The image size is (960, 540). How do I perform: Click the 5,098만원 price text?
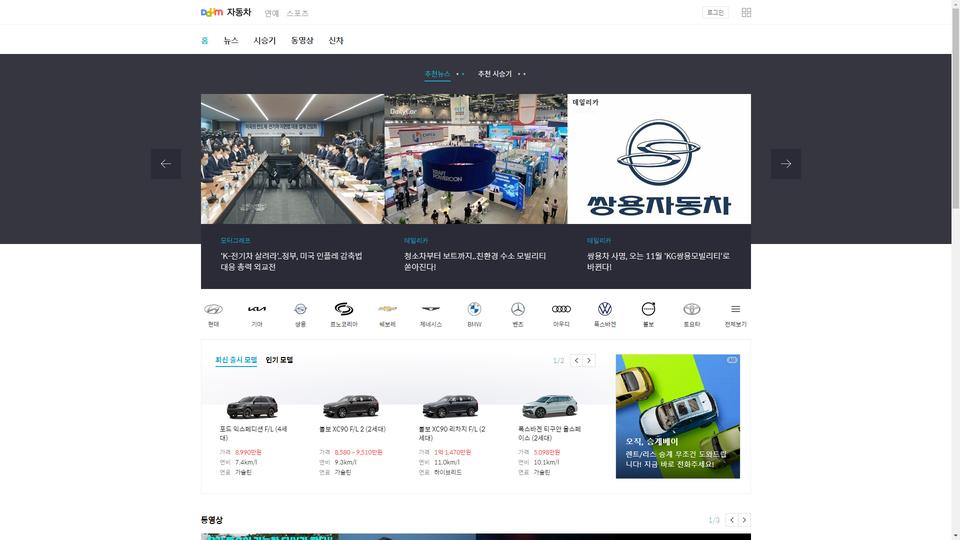547,452
